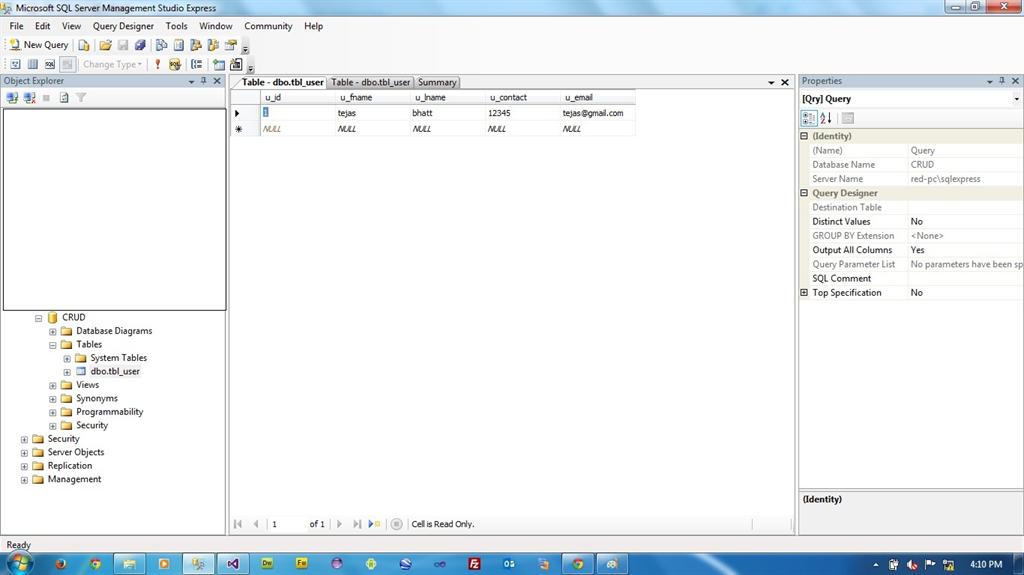Open the active documents list arrow
Viewport: 1024px width, 575px height.
click(x=771, y=82)
